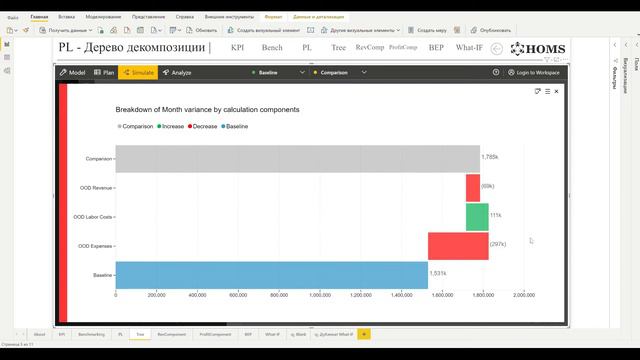Navigate to BEP page link
The image size is (640, 360).
[436, 48]
